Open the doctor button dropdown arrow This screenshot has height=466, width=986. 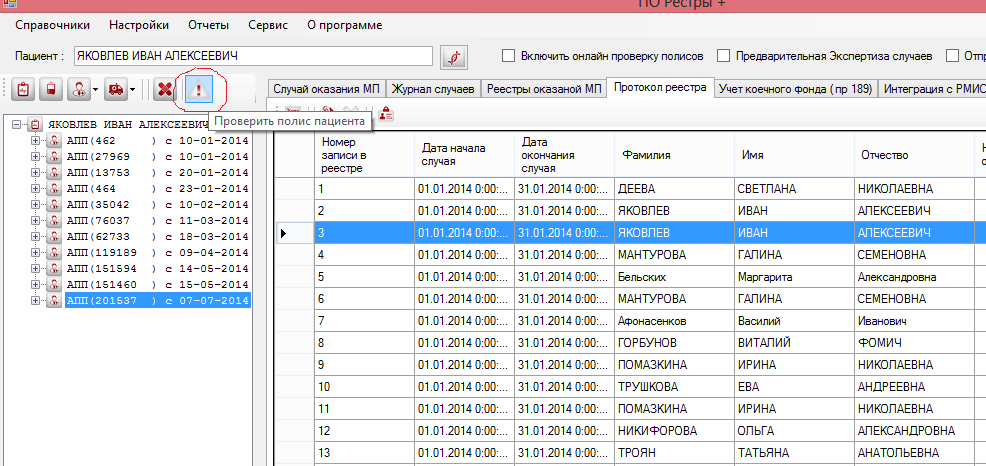[x=95, y=90]
